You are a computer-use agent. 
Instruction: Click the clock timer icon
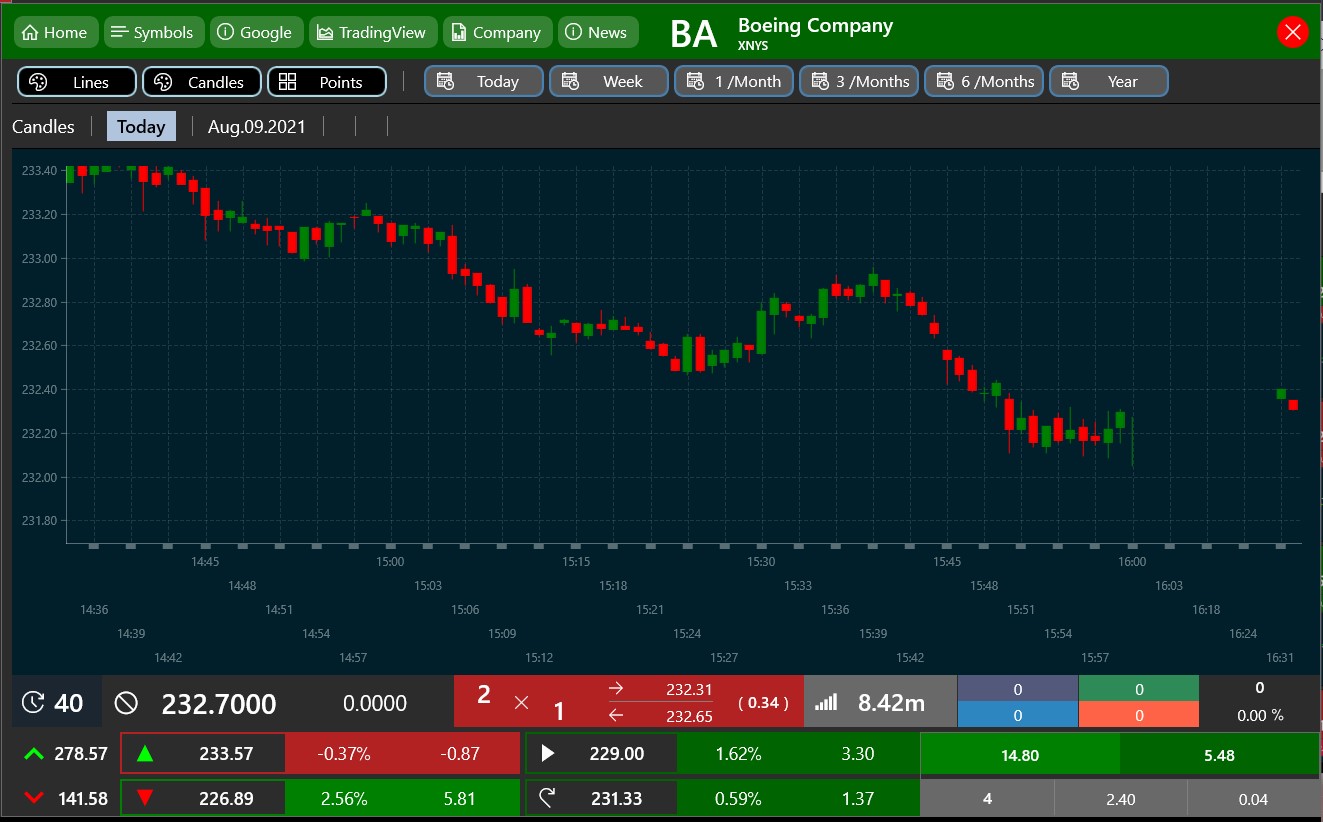(x=33, y=703)
